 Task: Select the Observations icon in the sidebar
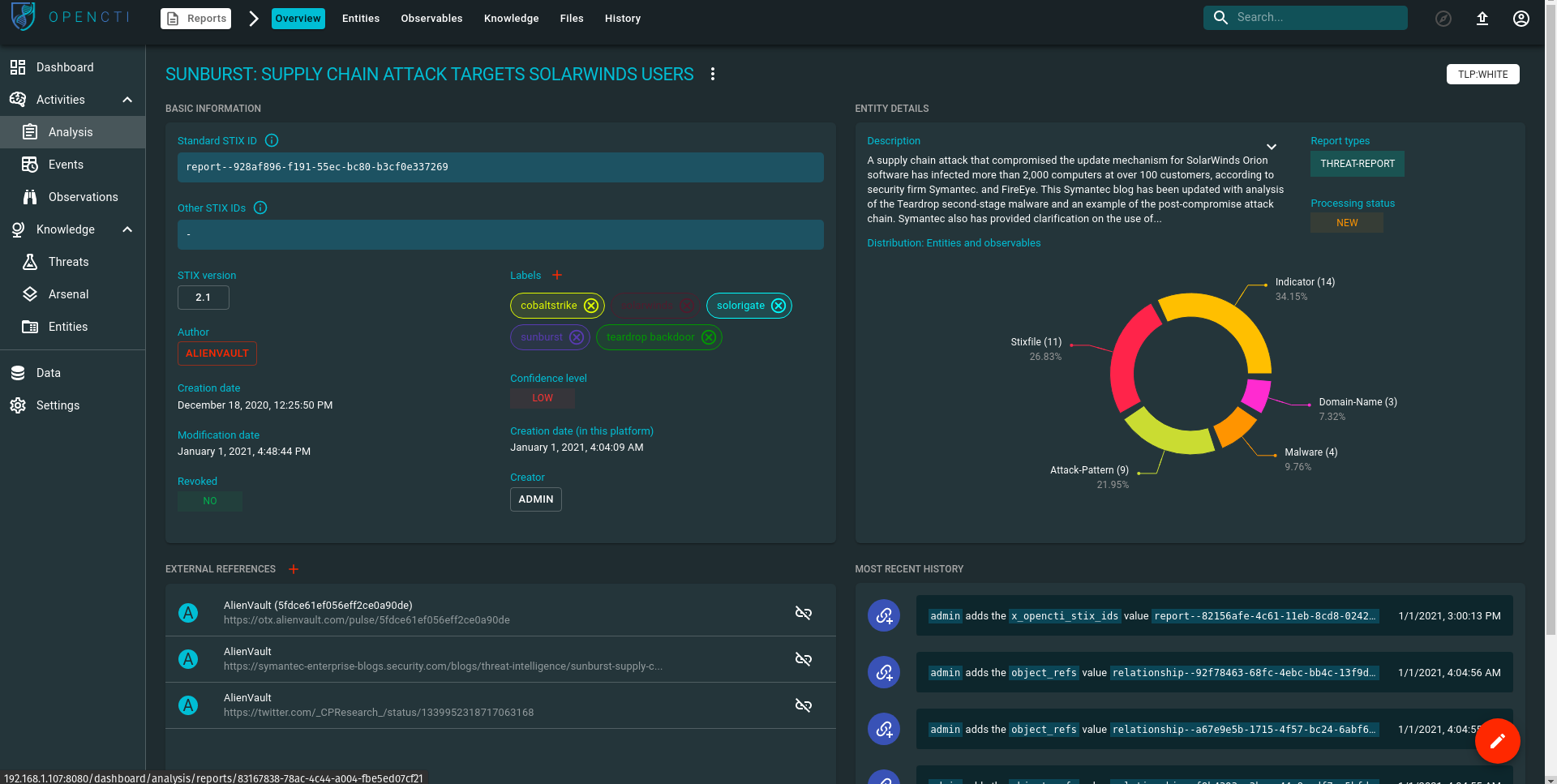click(29, 196)
